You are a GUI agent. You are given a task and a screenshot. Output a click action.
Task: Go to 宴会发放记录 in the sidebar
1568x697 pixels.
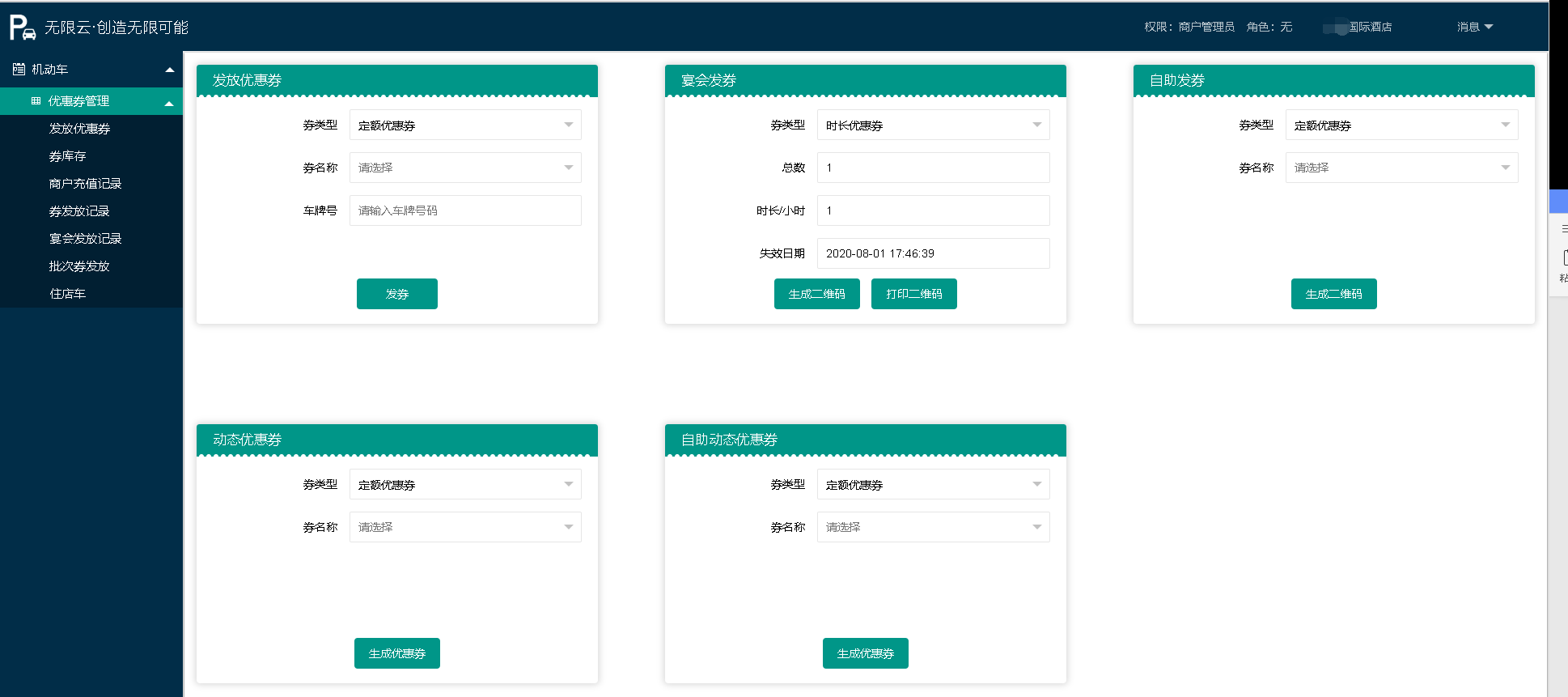pos(85,239)
